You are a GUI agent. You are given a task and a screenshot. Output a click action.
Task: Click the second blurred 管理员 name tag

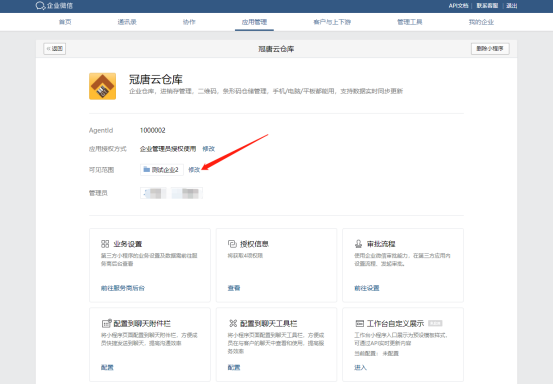[187, 193]
